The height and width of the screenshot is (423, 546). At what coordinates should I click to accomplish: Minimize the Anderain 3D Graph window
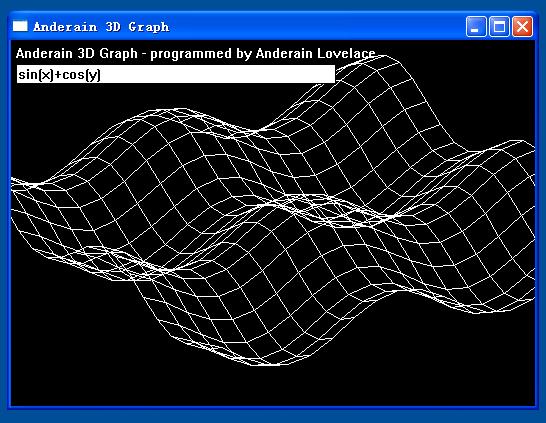476,26
